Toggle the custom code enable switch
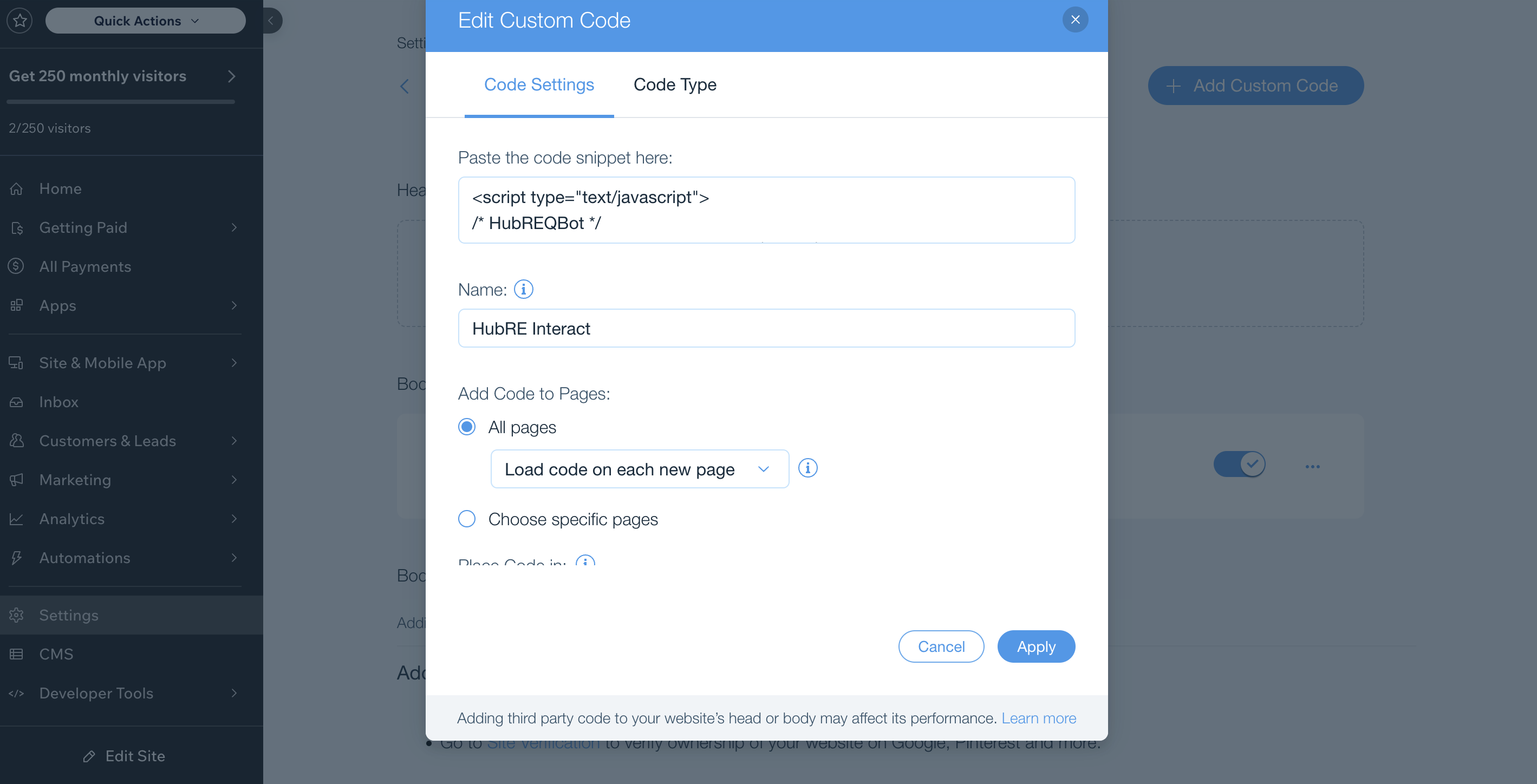Screen dimensions: 1537x784 click(x=1239, y=463)
